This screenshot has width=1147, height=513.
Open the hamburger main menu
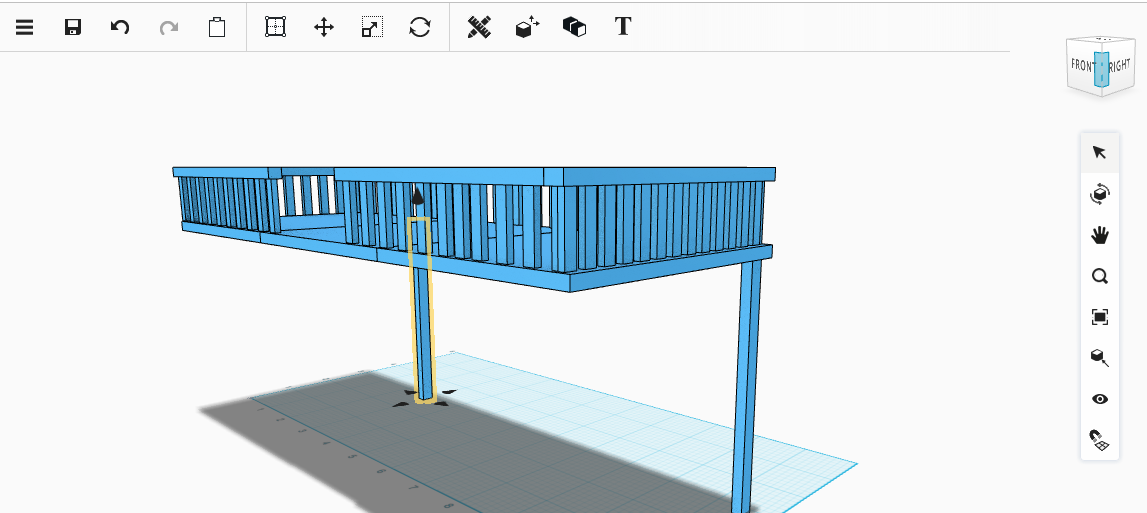(25, 28)
